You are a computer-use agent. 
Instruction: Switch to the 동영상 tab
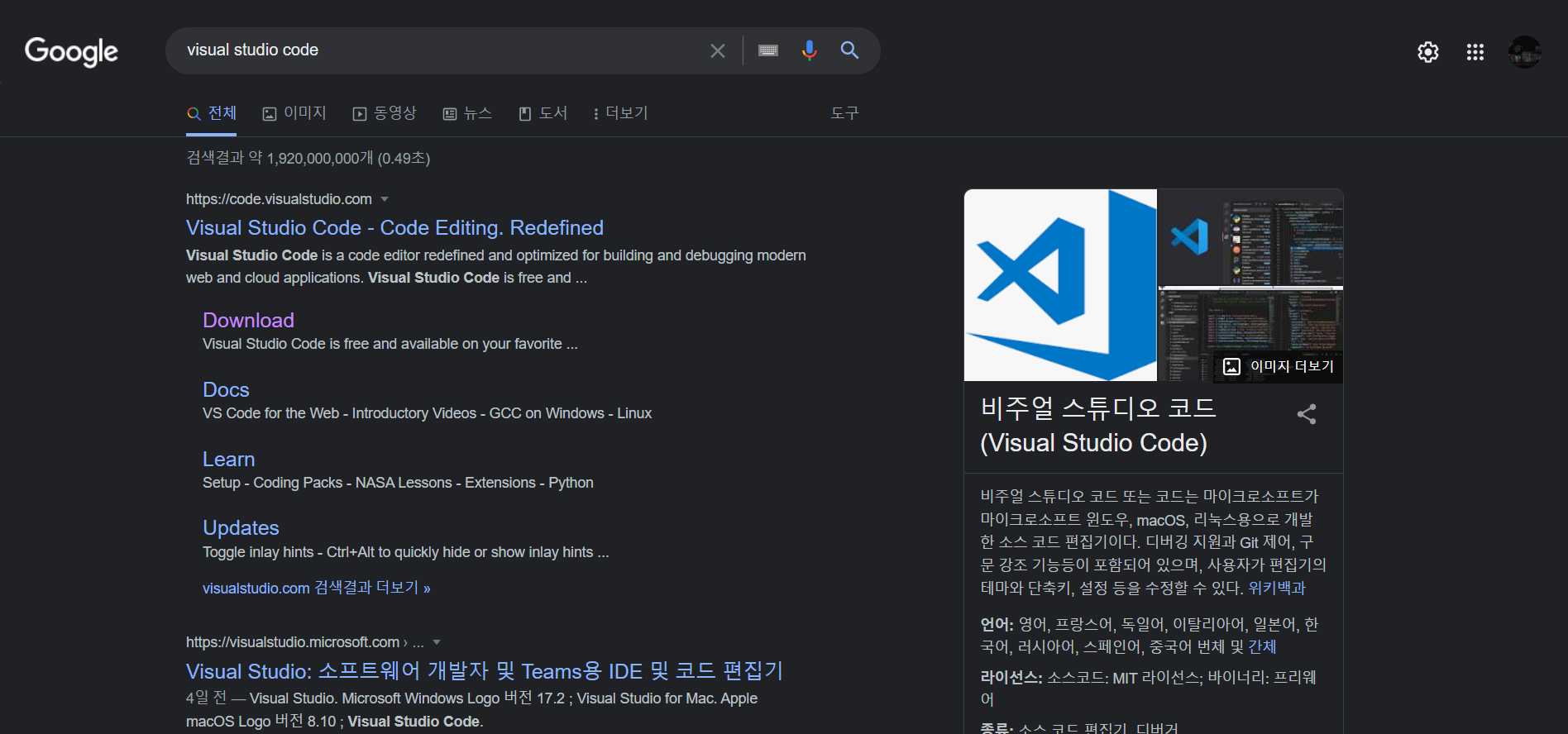[385, 113]
